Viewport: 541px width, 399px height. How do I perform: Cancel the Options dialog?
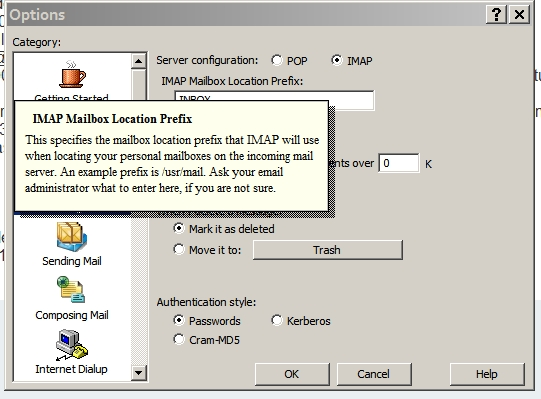click(x=374, y=374)
